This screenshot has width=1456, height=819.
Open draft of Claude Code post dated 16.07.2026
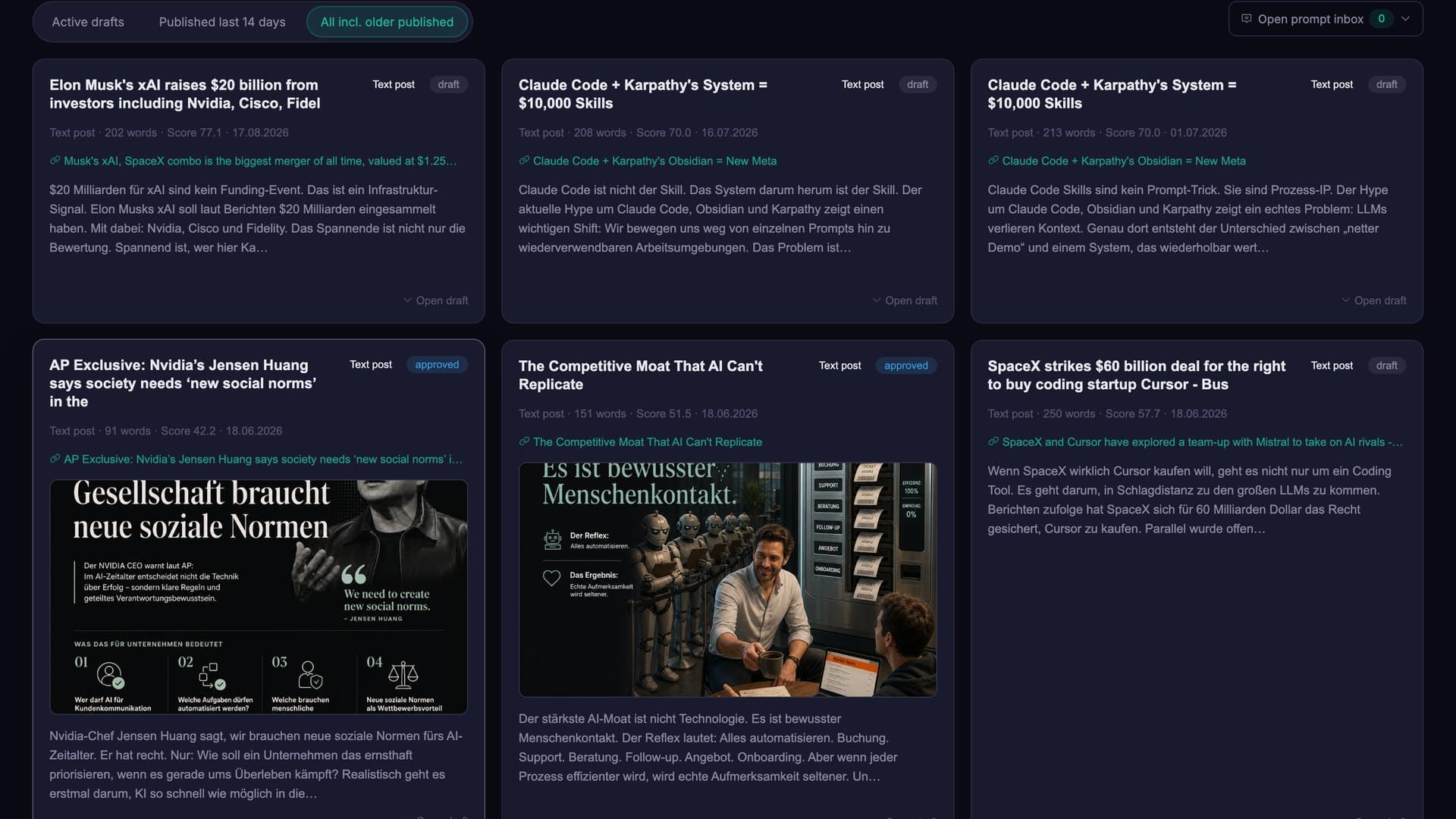coord(905,300)
